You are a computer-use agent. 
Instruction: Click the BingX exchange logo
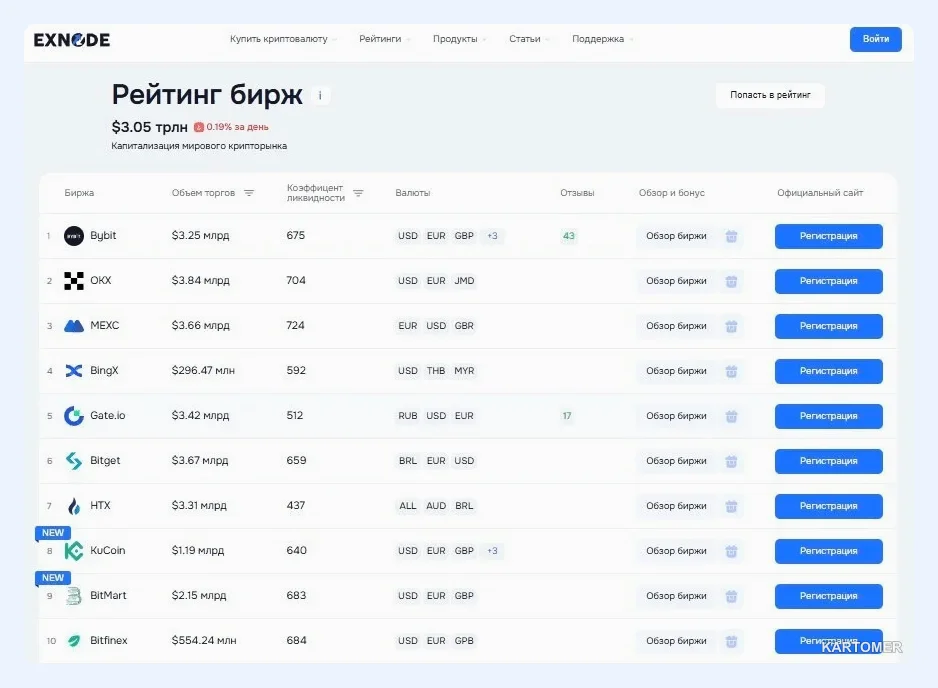(74, 371)
